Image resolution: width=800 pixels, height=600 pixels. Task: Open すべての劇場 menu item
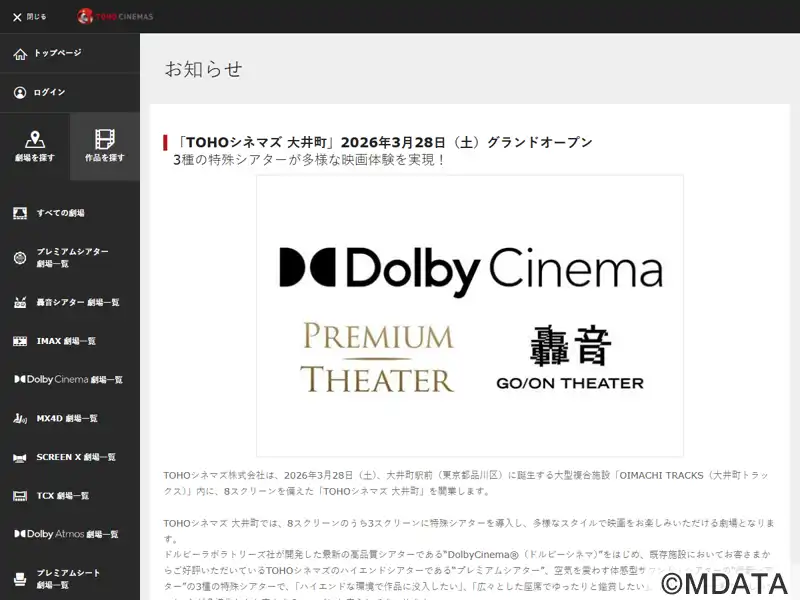[60, 213]
